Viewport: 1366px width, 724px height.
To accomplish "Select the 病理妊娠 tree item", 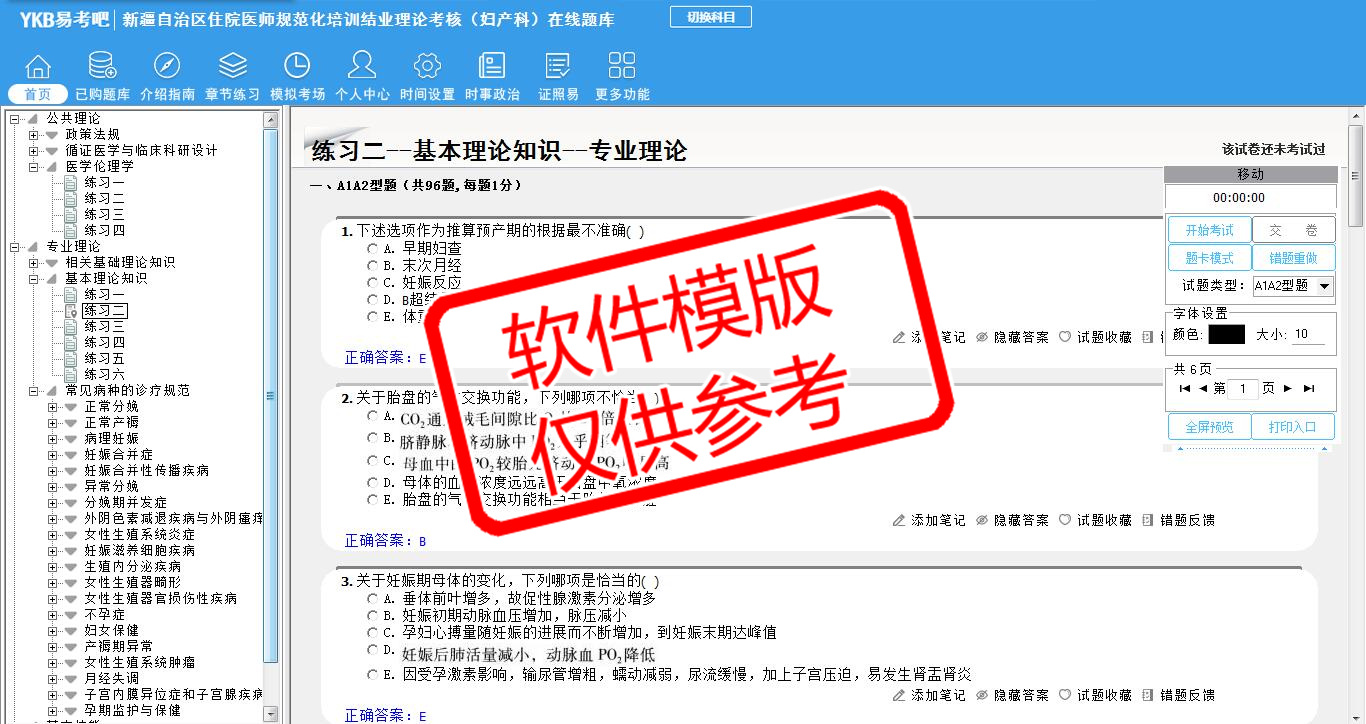I will (111, 439).
